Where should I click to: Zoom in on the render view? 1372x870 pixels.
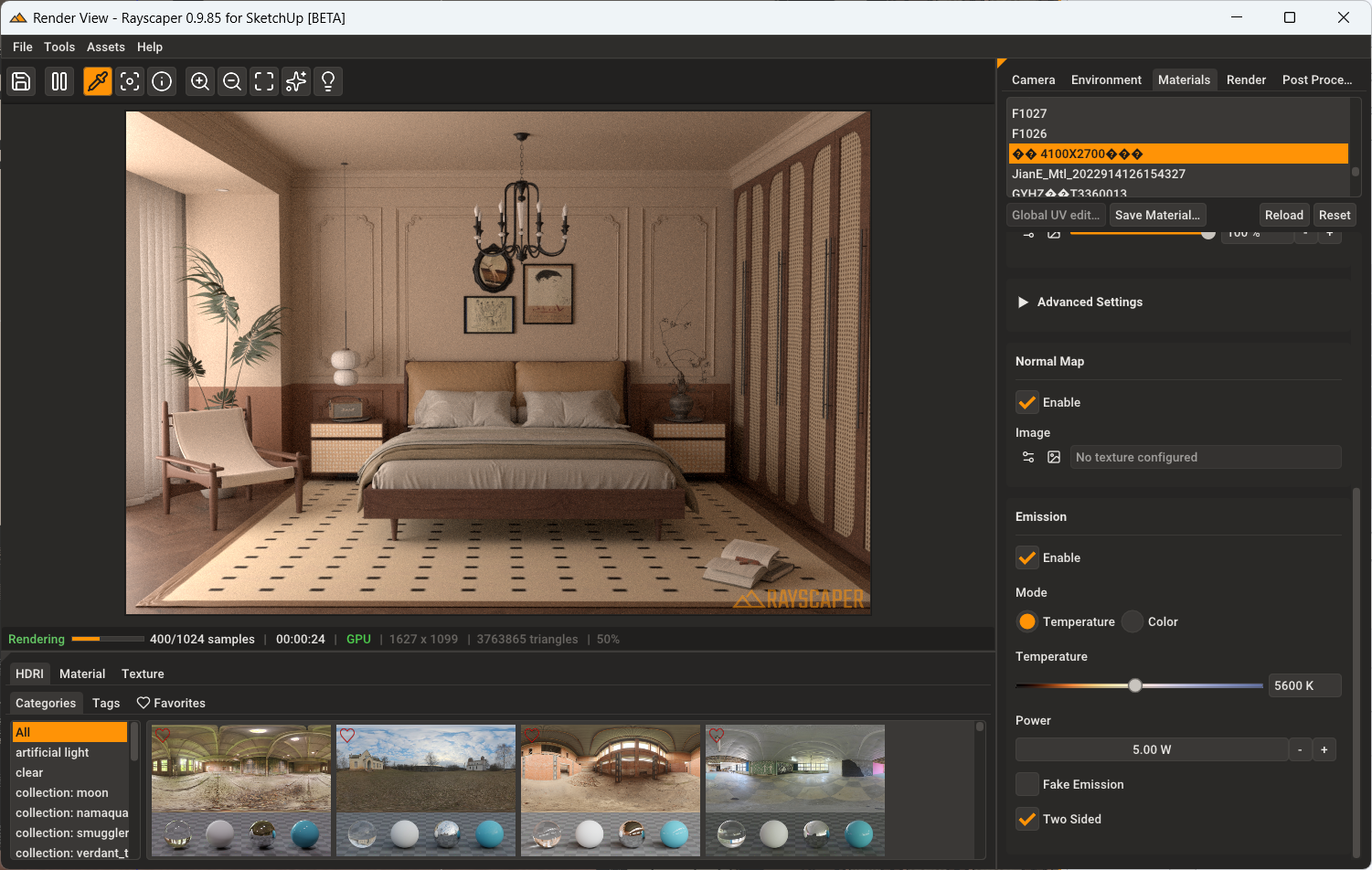pos(200,81)
